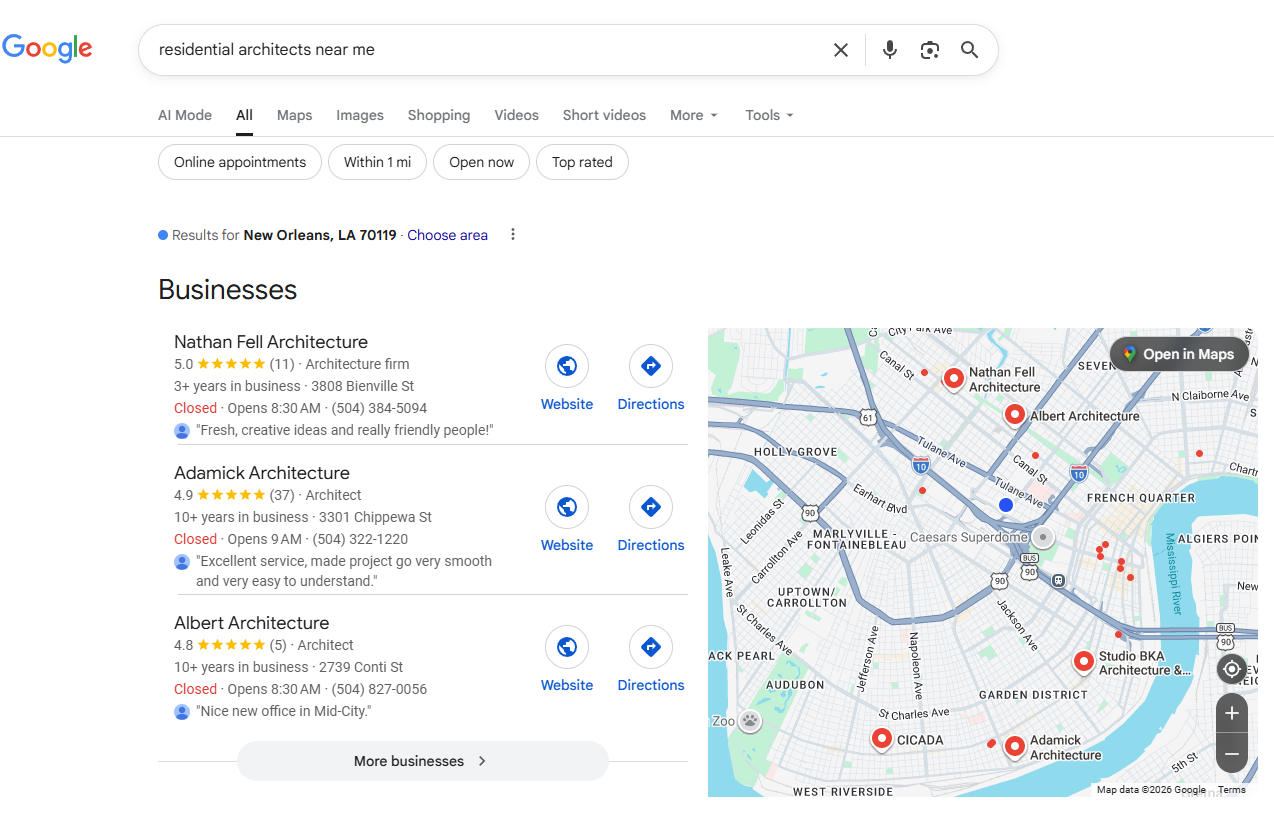Get directions to Albert Architecture

click(651, 647)
